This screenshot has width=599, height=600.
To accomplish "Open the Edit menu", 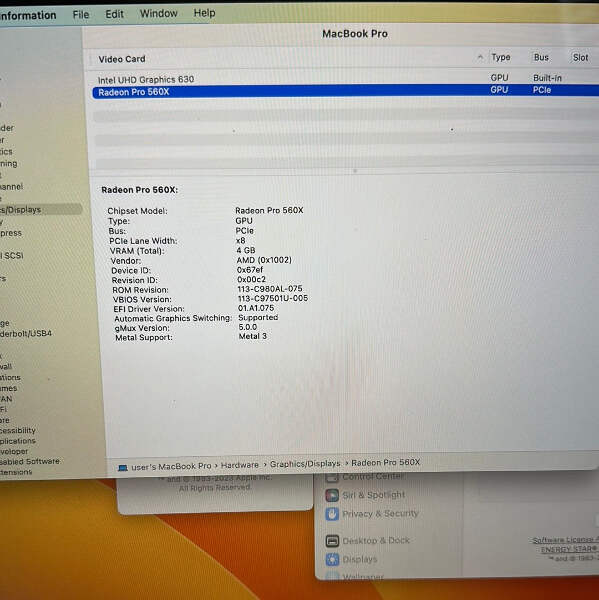I will pos(114,14).
